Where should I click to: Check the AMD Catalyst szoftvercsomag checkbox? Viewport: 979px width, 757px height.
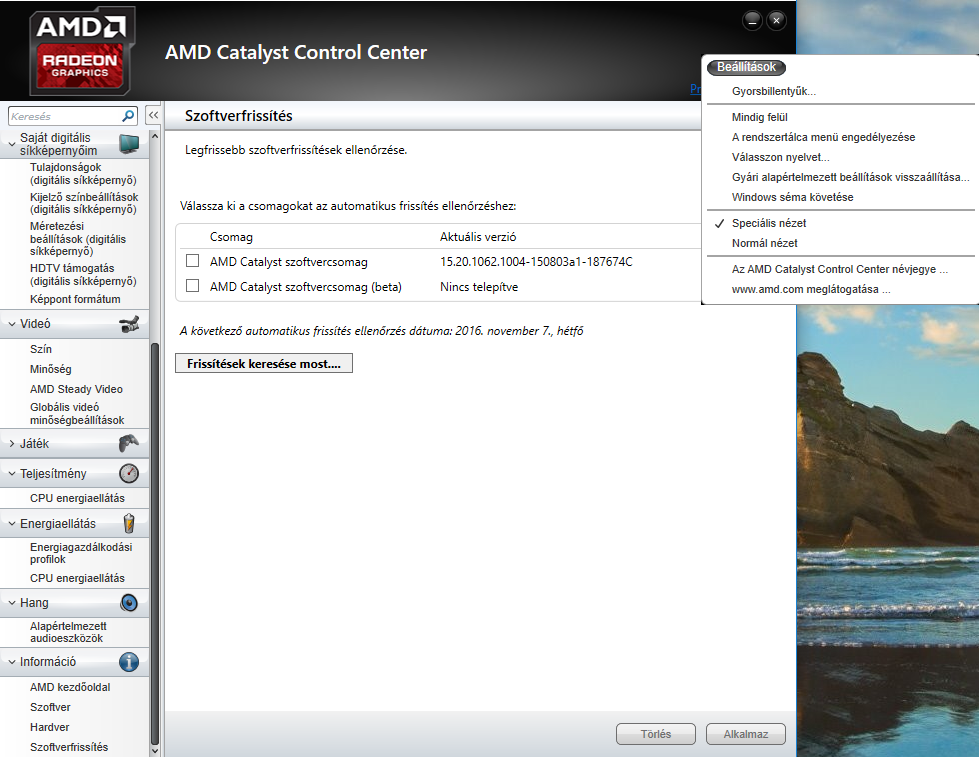[x=192, y=261]
